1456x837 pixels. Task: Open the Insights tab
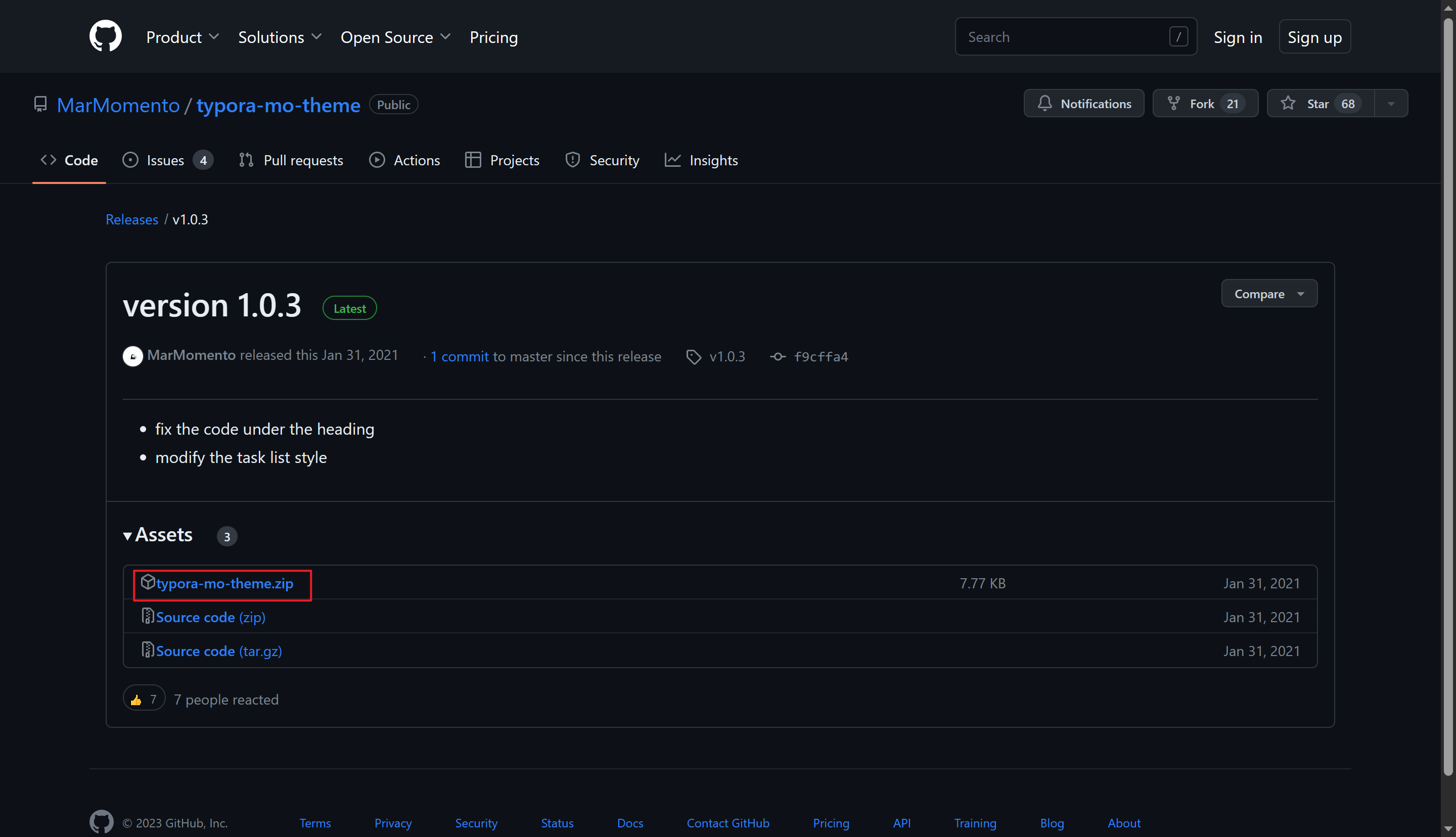[x=701, y=160]
